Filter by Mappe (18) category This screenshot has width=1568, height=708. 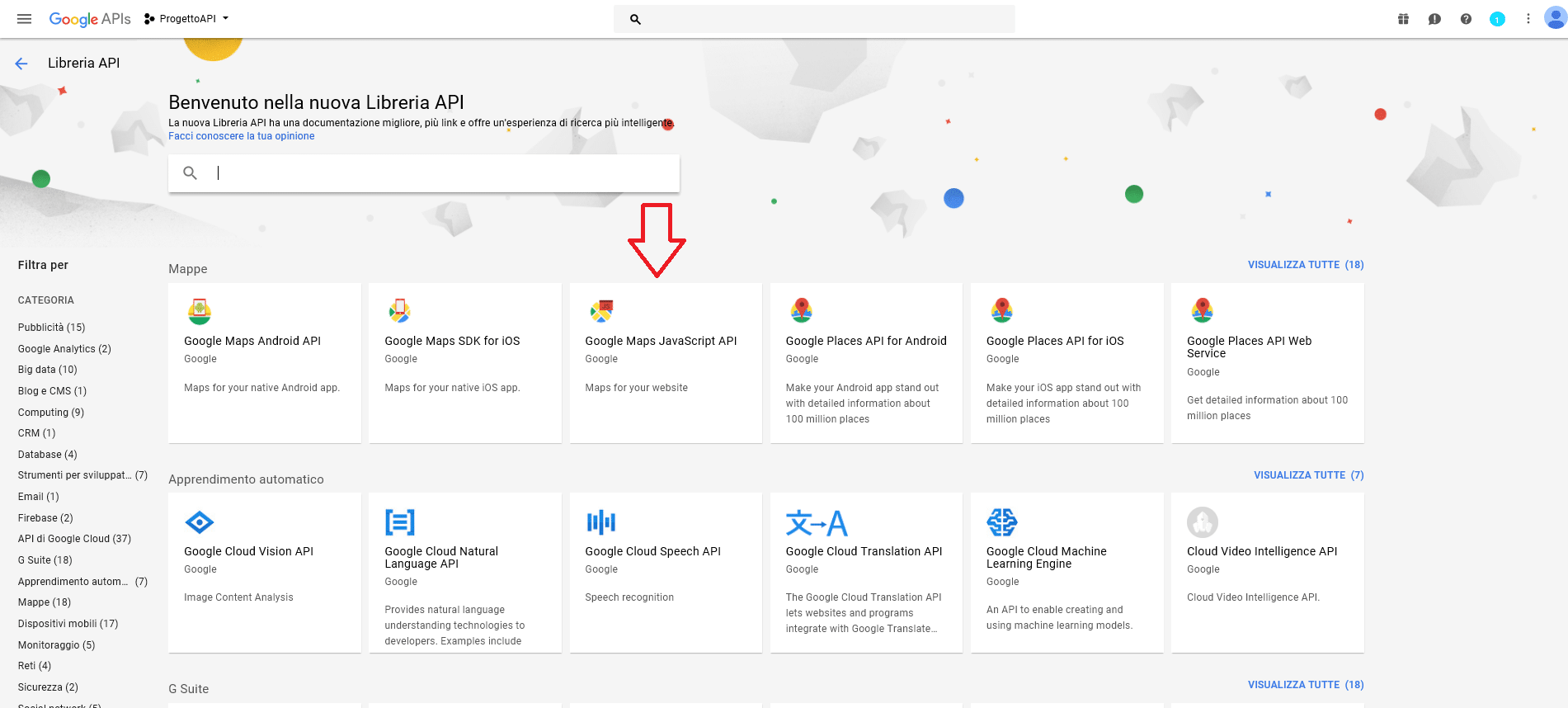click(45, 602)
